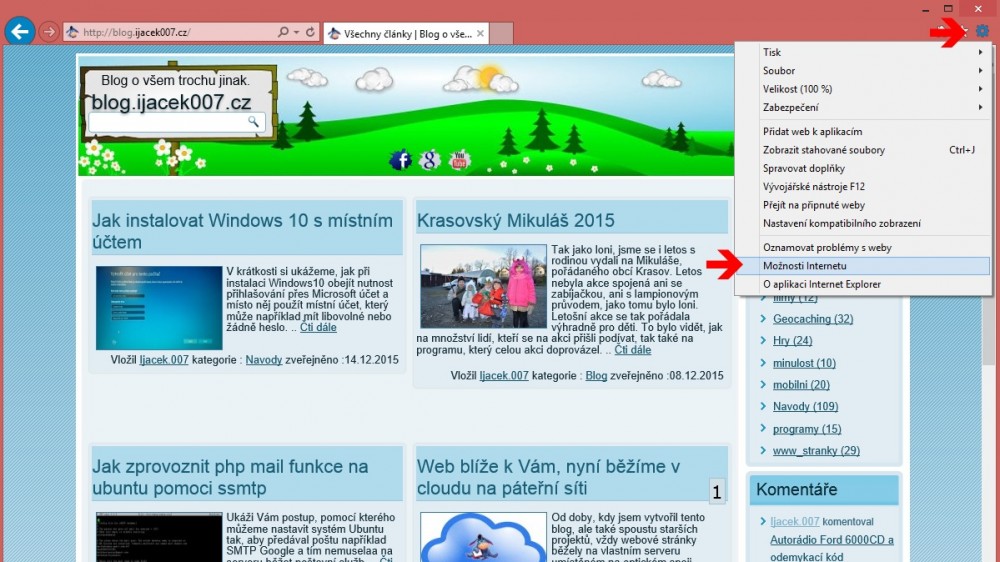The height and width of the screenshot is (562, 1000).
Task: Expand the Tisk submenu
Action: (860, 52)
